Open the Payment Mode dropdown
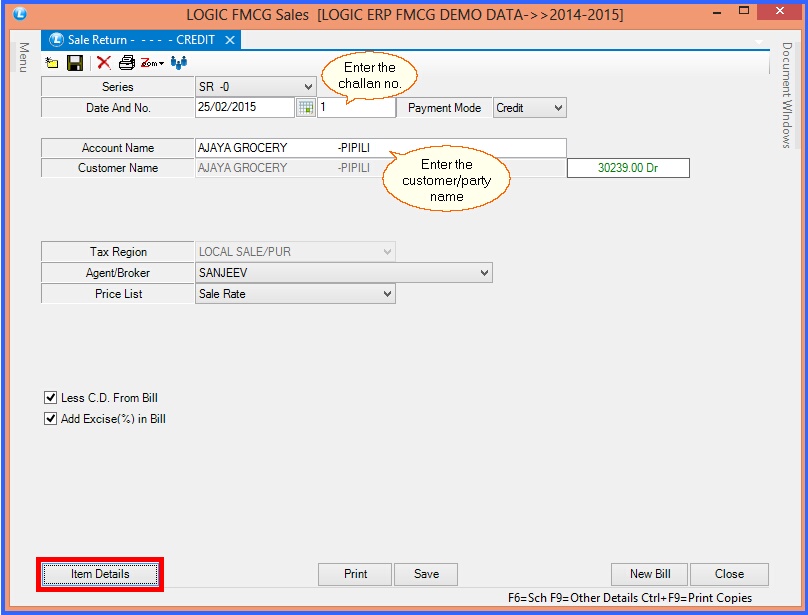This screenshot has height=615, width=808. point(557,108)
